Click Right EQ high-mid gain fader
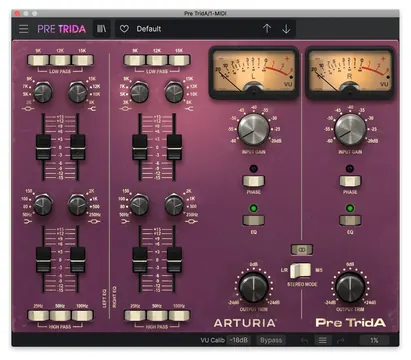 140,147
